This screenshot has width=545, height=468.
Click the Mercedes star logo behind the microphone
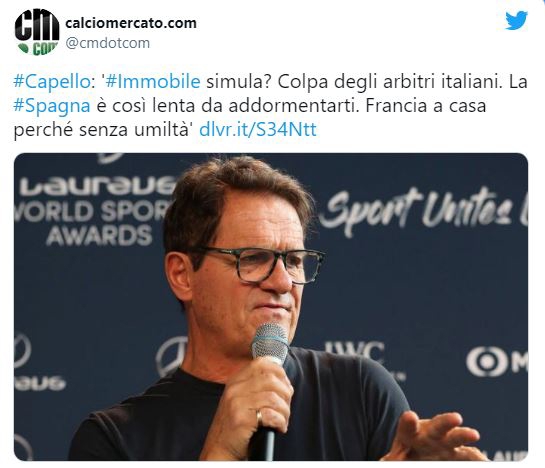(x=172, y=357)
